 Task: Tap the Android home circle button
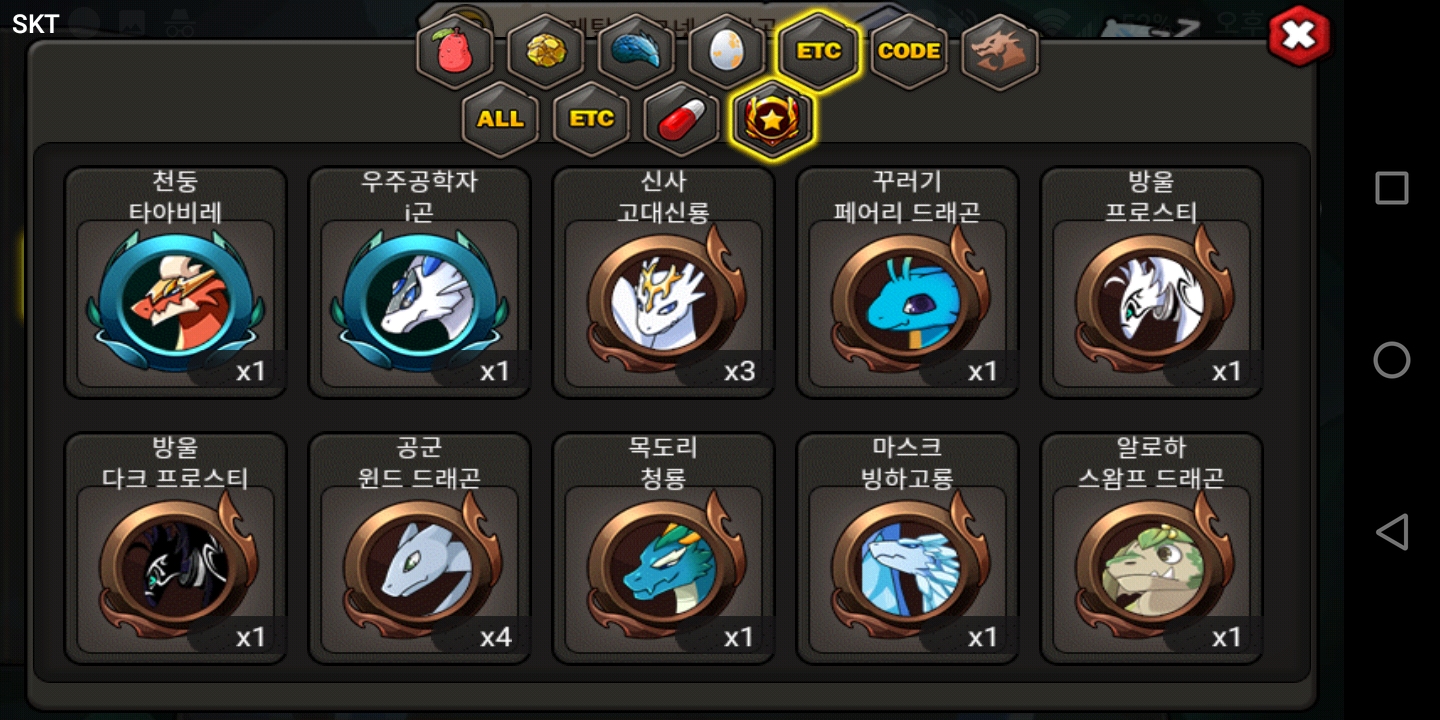1391,360
